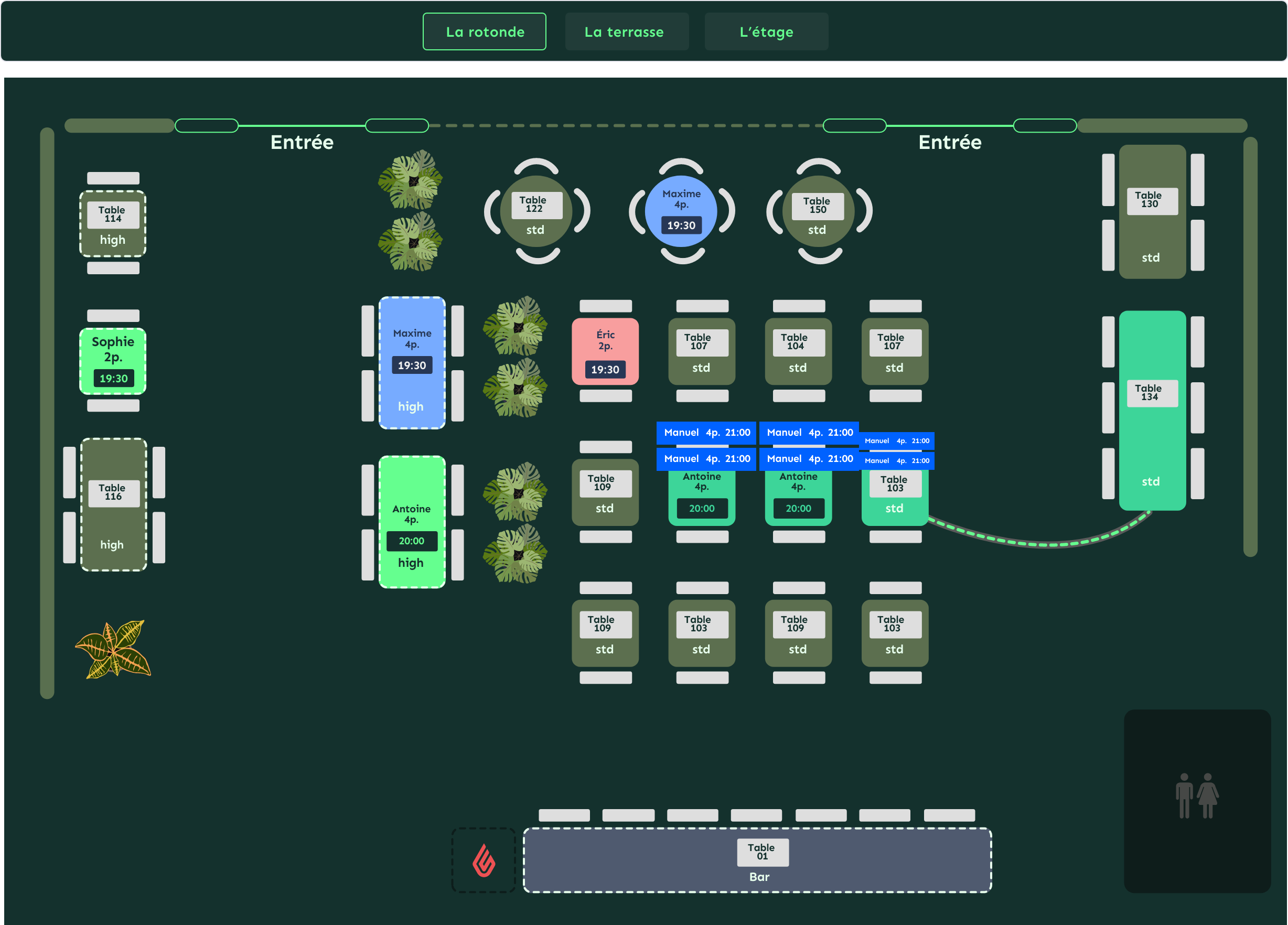The width and height of the screenshot is (1288, 925).
Task: Open Maxime's blue high table reservation
Action: pos(412,362)
